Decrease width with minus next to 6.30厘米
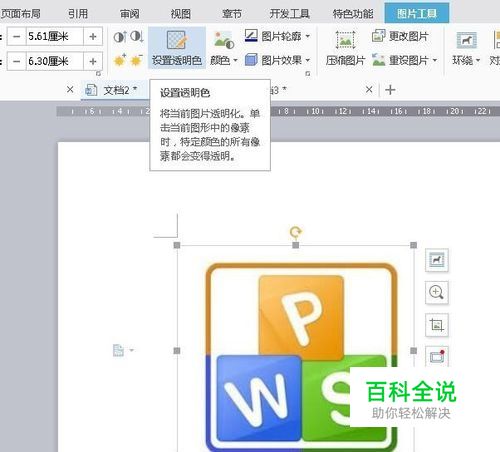 point(17,61)
